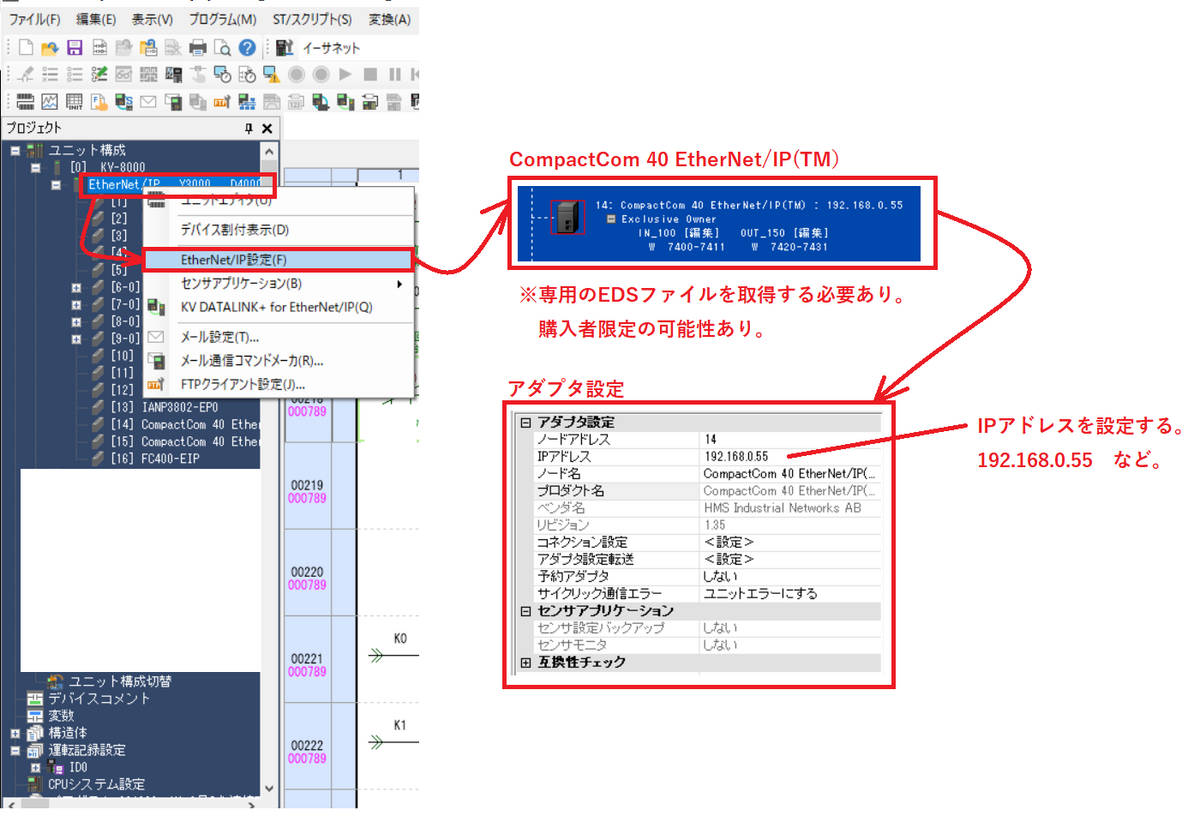Click the orange FTP toolbar icon
Viewport: 1200px width, 816px height.
[222, 101]
